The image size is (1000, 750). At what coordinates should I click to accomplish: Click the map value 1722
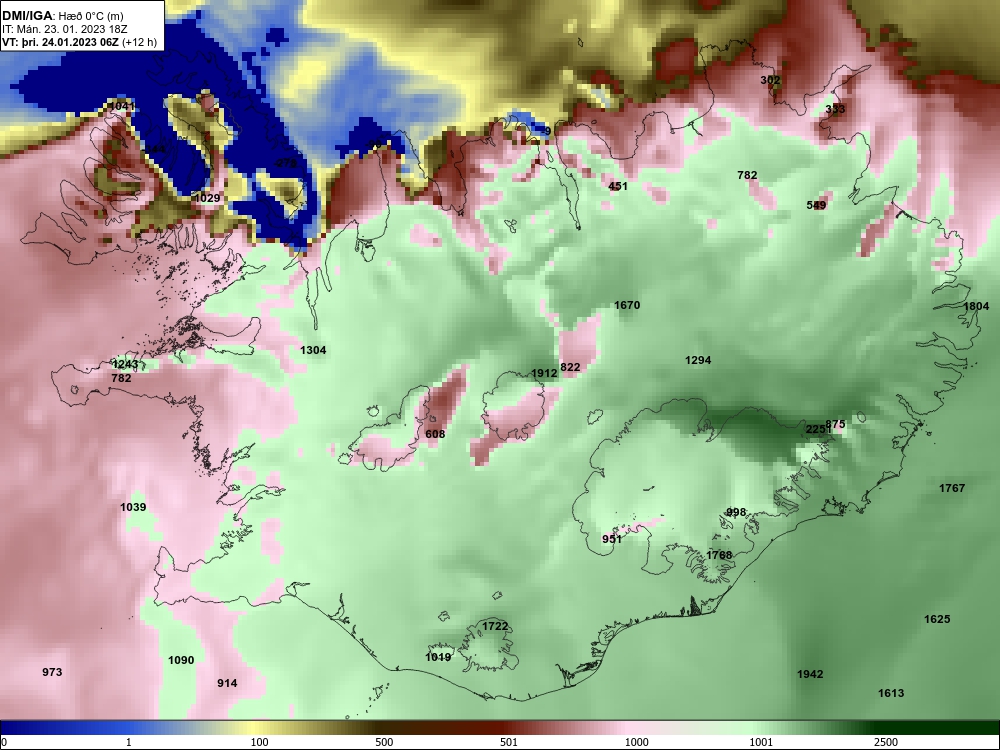[x=495, y=626]
